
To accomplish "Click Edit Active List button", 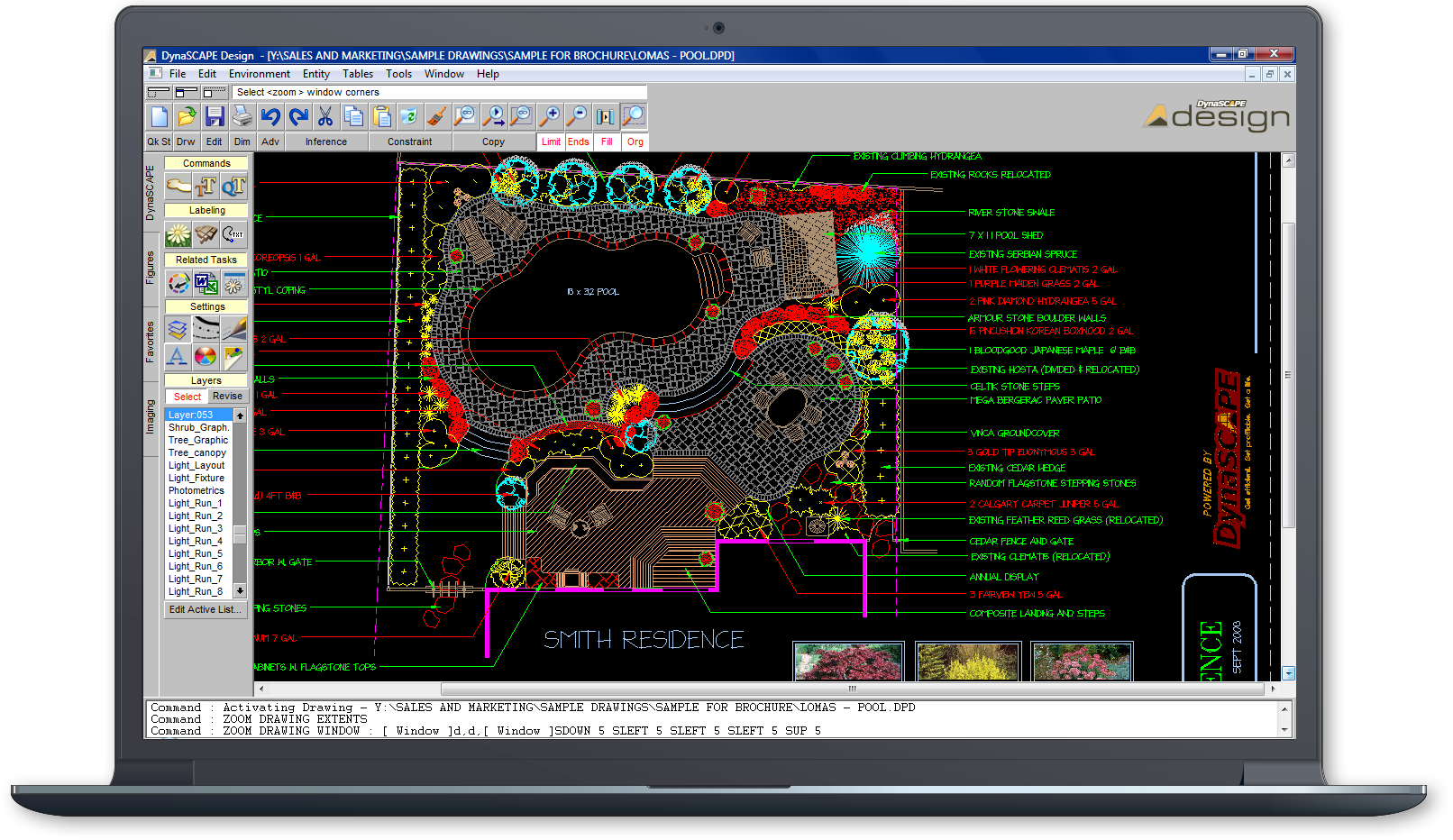I will tap(206, 609).
